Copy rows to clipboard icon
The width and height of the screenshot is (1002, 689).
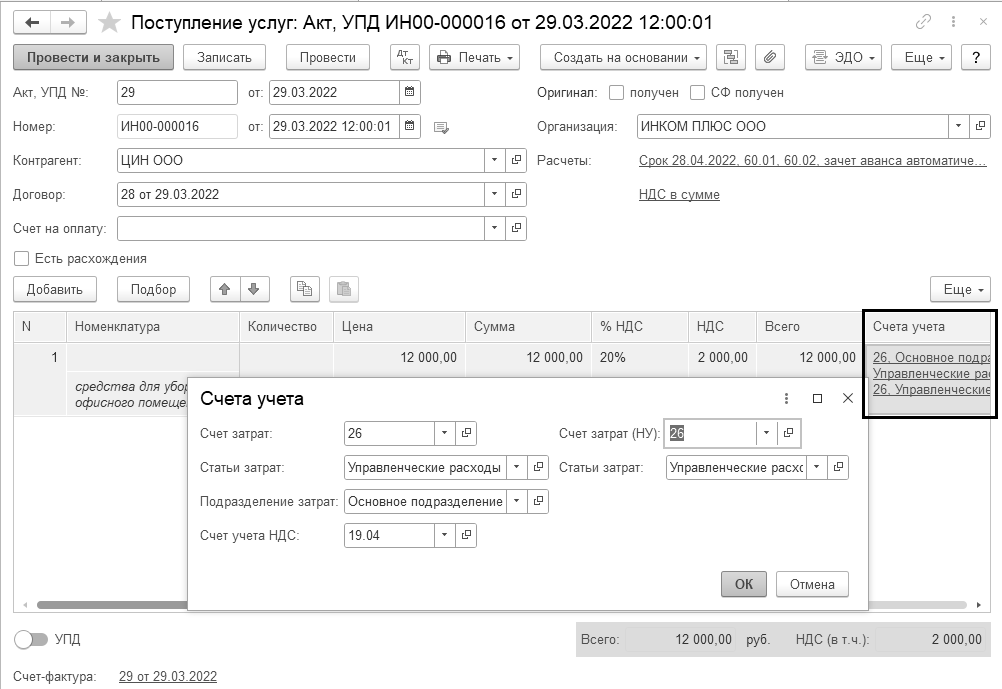tap(305, 289)
